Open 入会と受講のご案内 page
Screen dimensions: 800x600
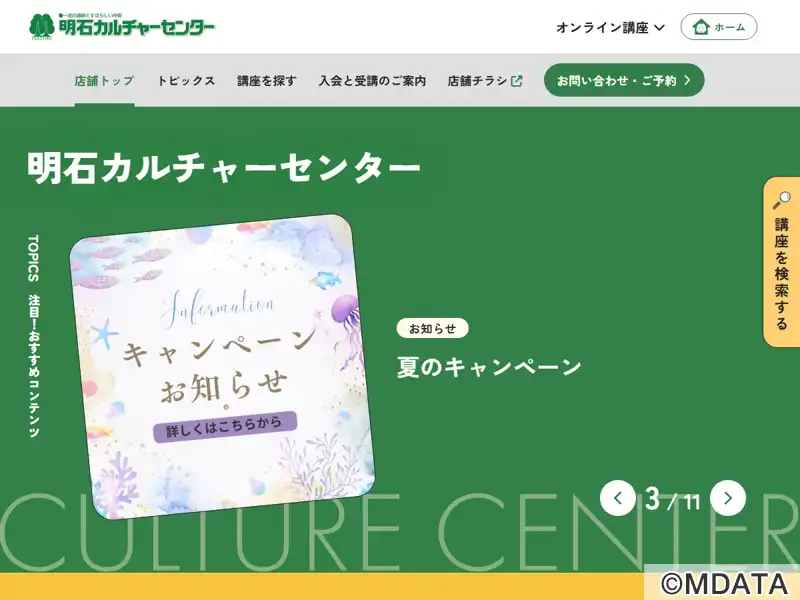coord(372,81)
